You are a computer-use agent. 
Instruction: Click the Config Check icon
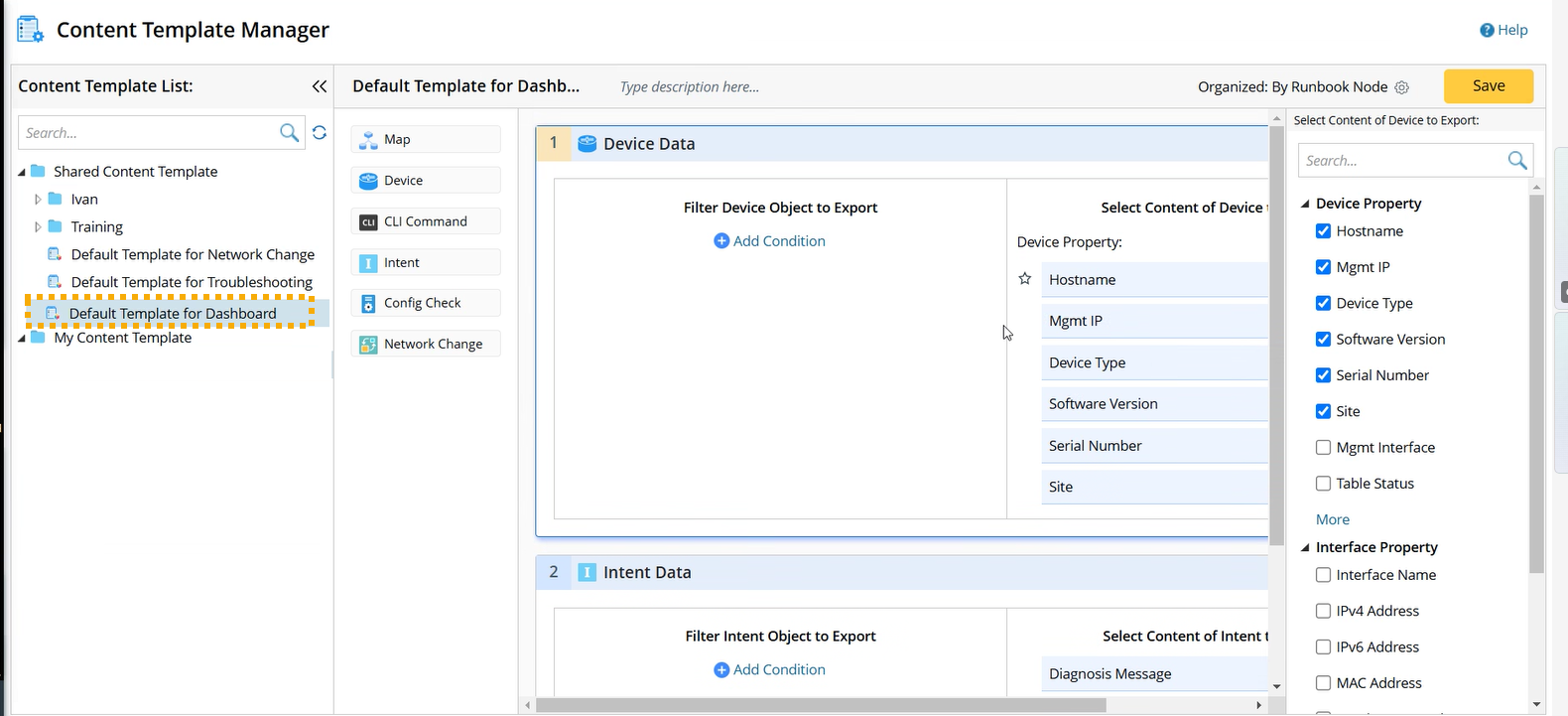368,304
